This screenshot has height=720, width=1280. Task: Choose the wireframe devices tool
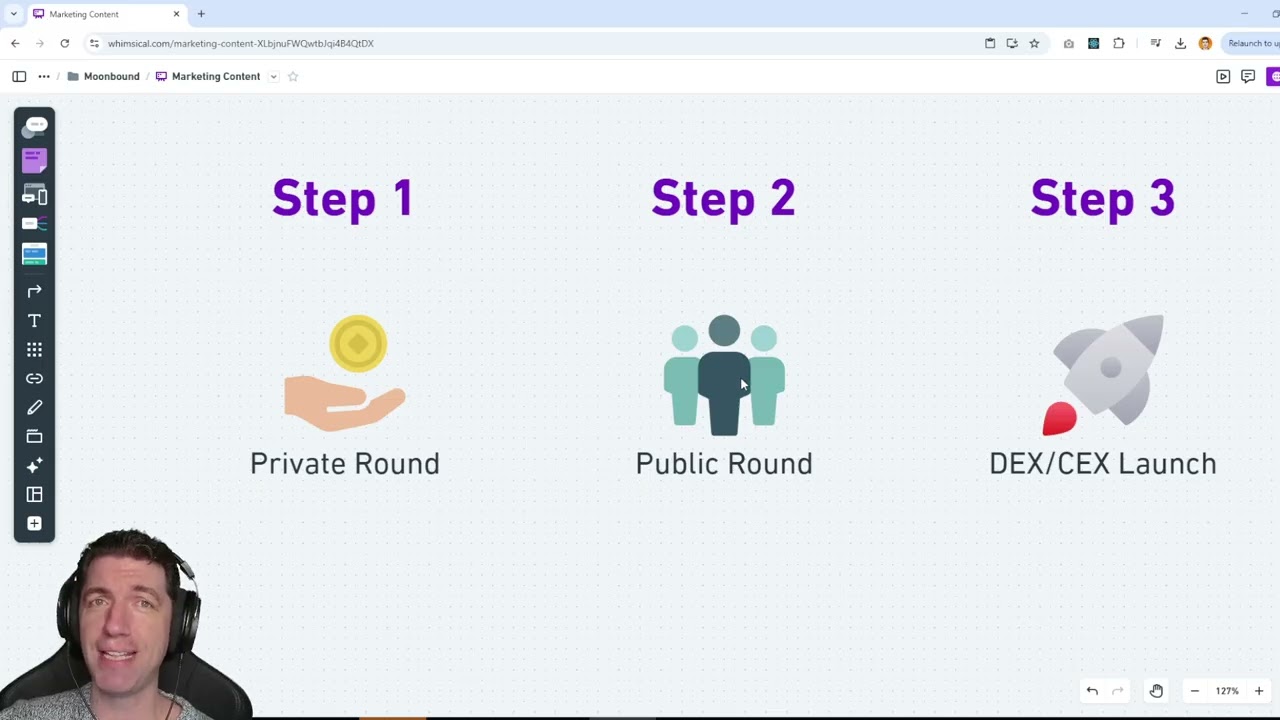[x=35, y=195]
